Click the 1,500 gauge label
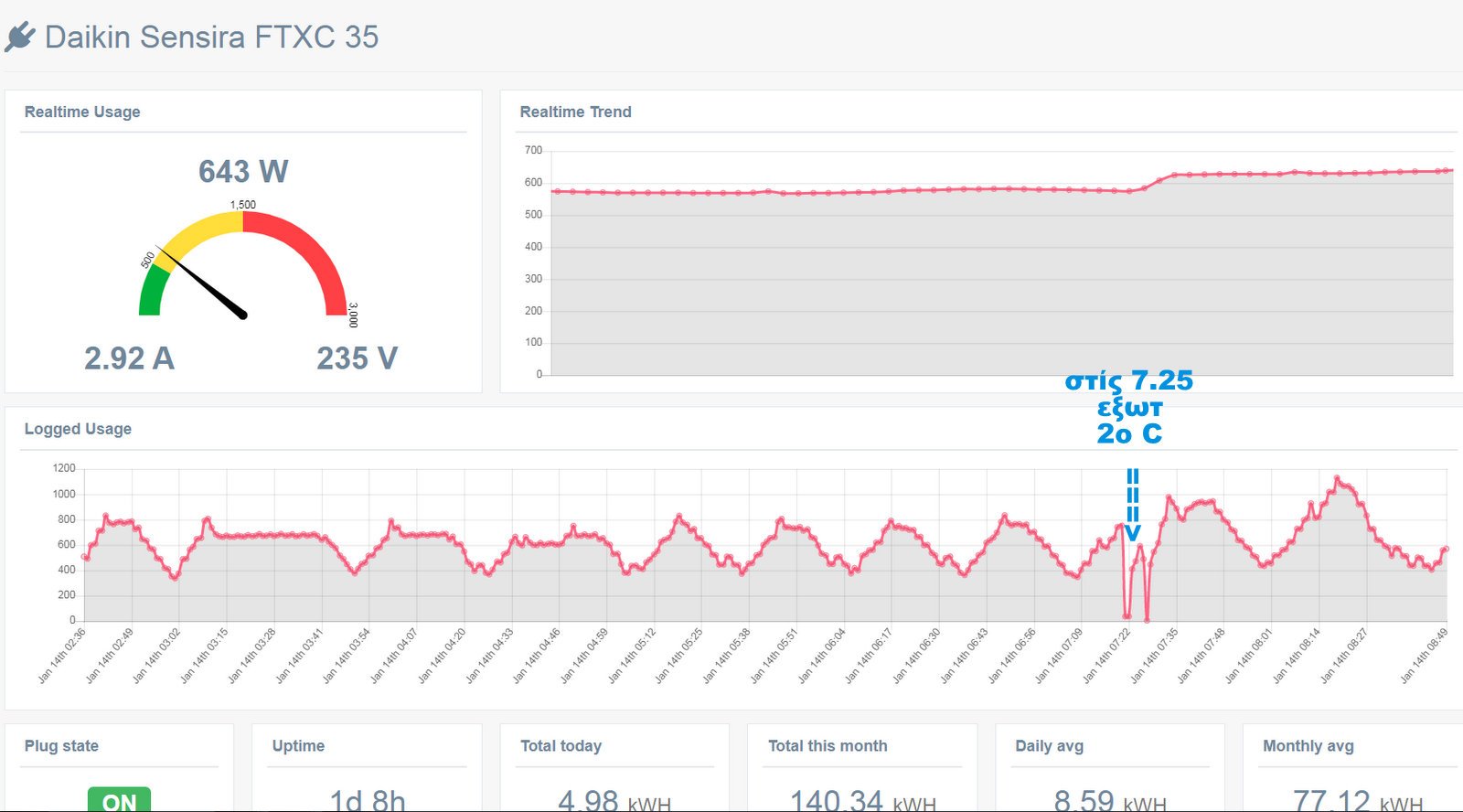1463x812 pixels. (x=243, y=205)
